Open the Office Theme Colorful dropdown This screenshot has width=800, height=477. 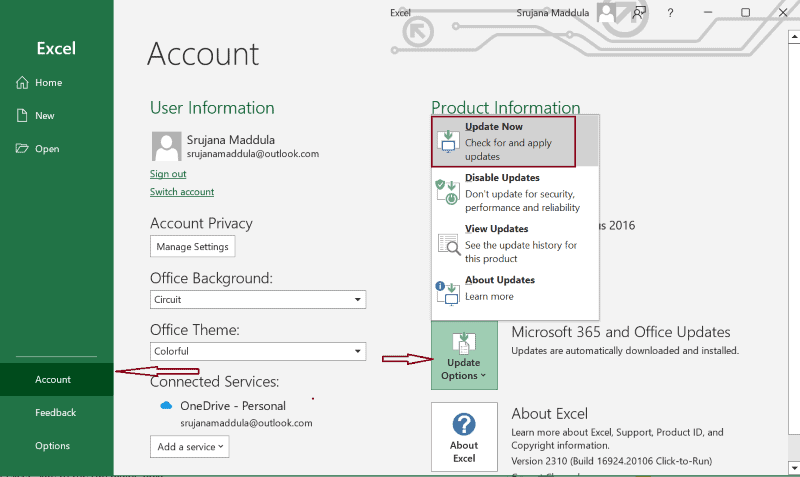pos(258,351)
